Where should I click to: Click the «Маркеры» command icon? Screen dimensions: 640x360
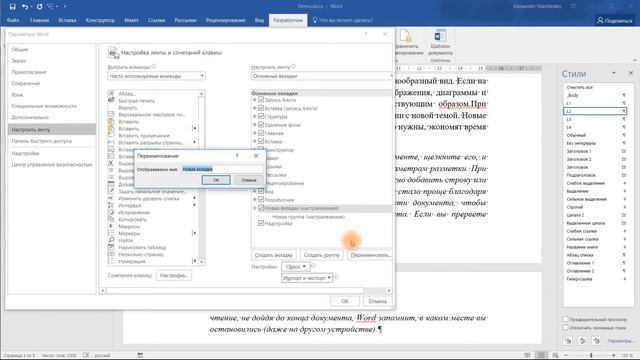pyautogui.click(x=111, y=233)
